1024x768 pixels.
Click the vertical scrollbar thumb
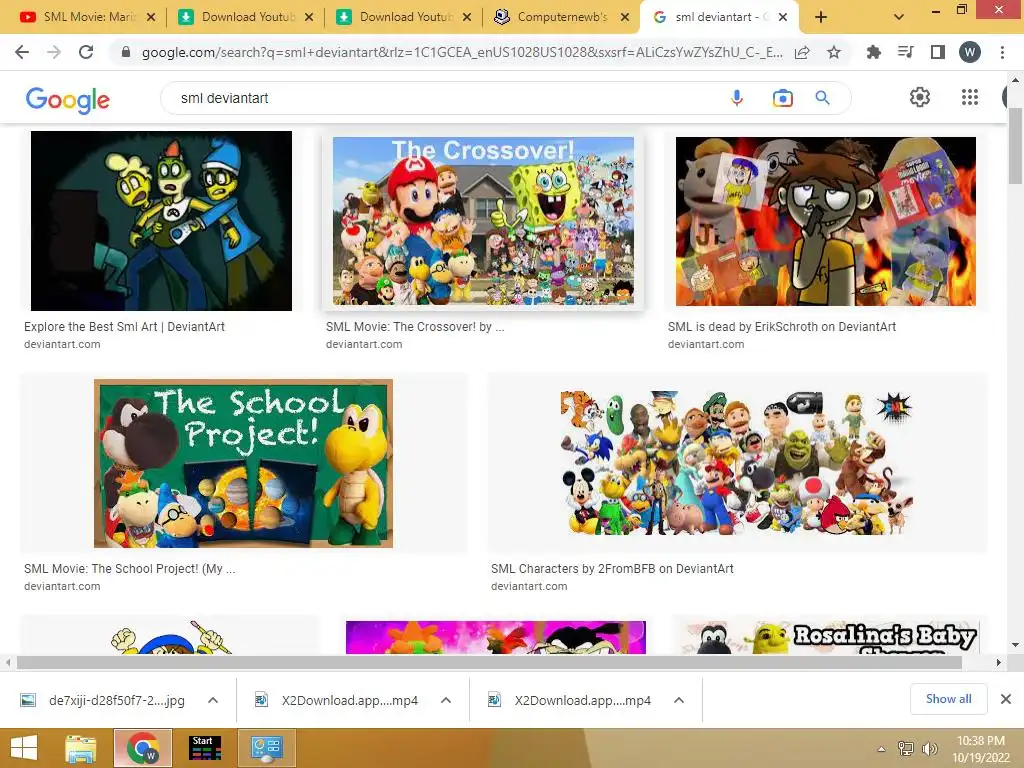click(x=1015, y=147)
